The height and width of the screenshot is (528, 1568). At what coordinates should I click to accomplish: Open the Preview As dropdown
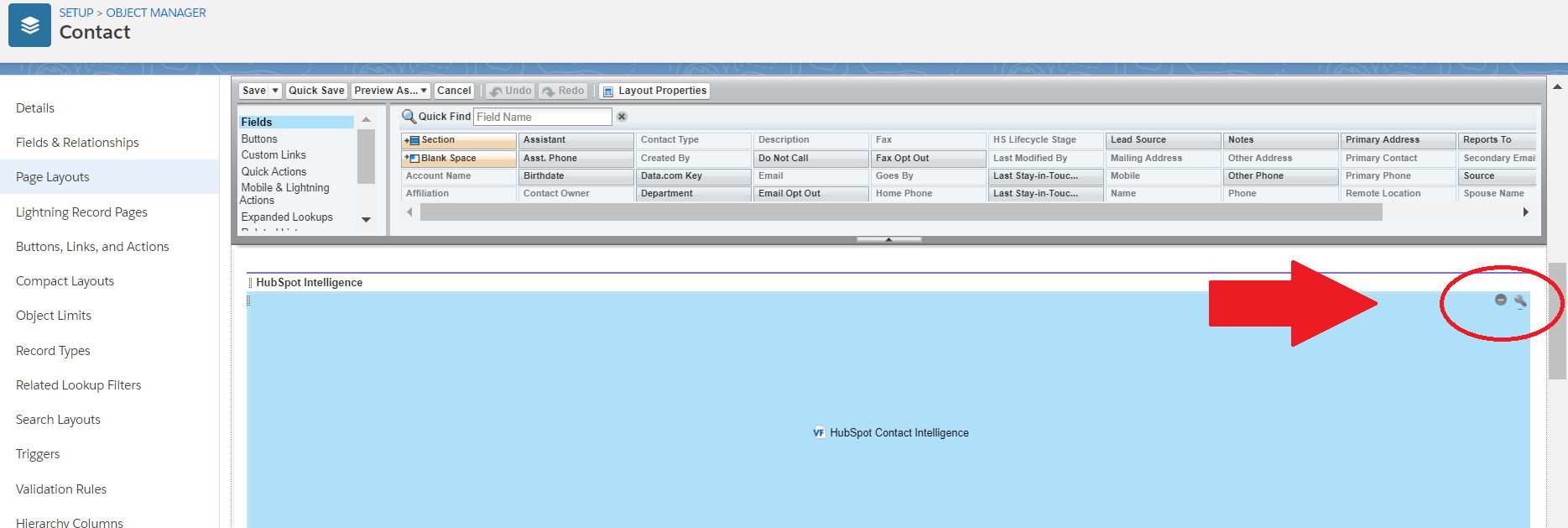(391, 91)
